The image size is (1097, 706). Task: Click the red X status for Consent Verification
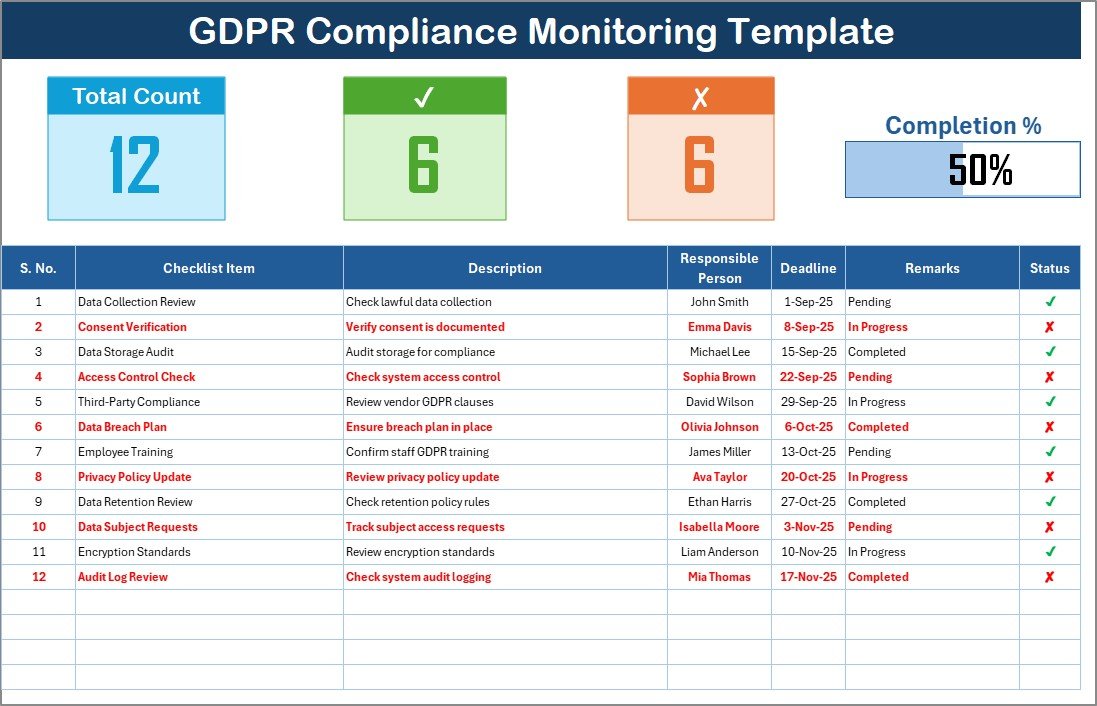pyautogui.click(x=1049, y=327)
